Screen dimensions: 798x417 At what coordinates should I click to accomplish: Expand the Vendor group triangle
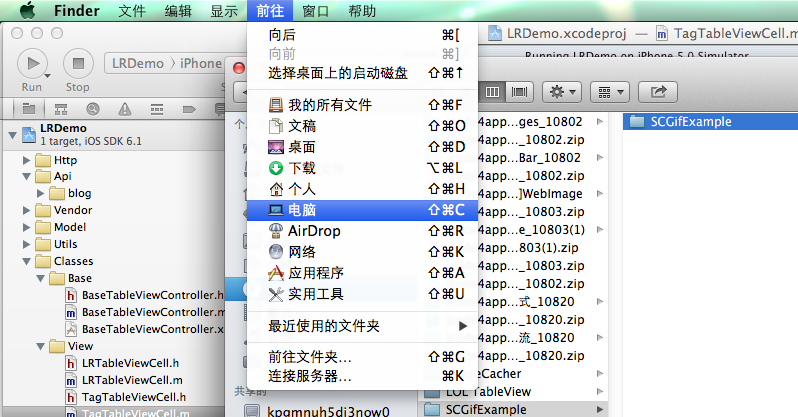[26, 210]
